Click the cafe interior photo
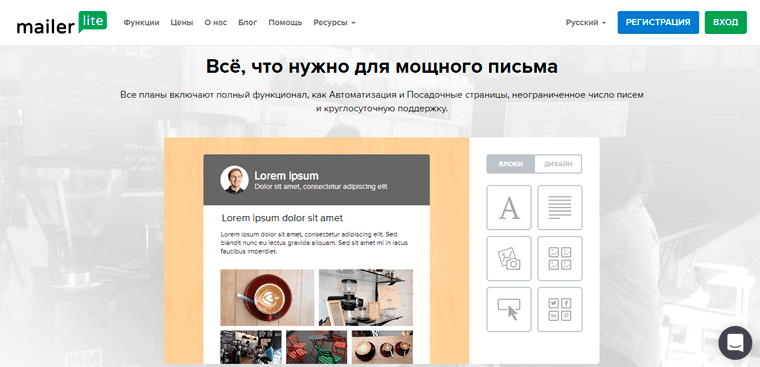Screen dimensions: 760x367 251,347
